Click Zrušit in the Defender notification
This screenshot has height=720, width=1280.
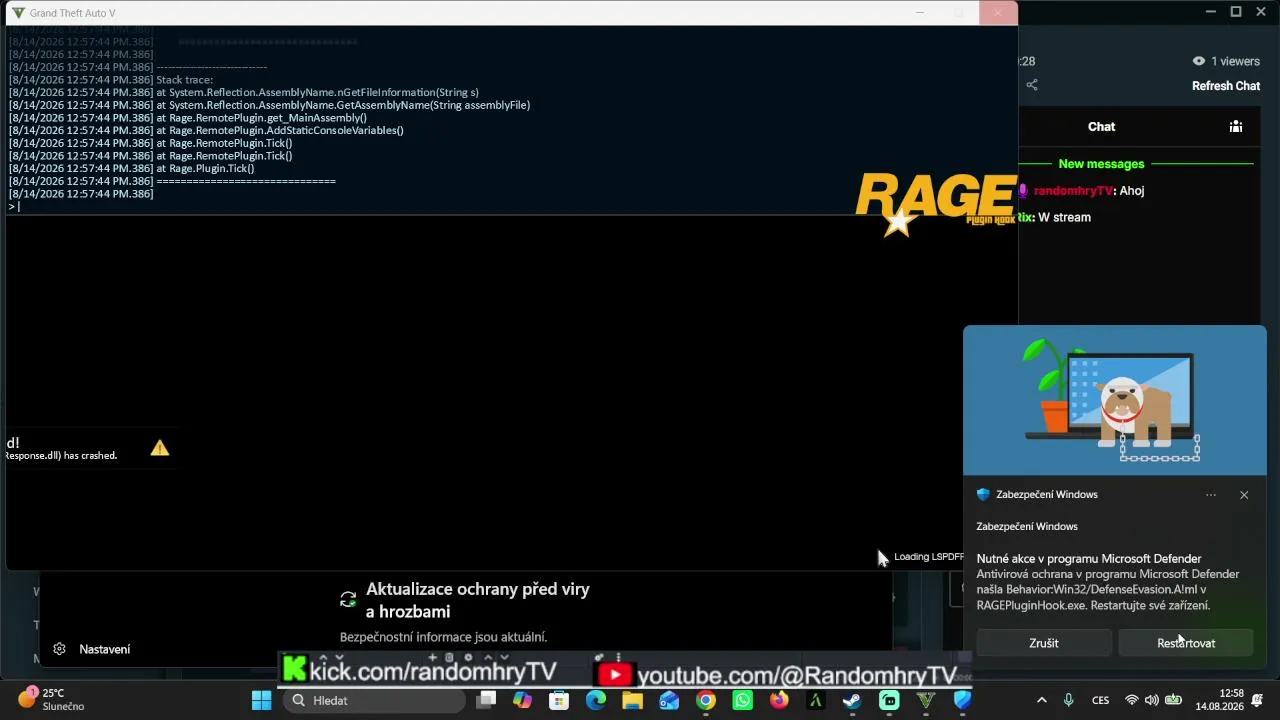coord(1044,643)
